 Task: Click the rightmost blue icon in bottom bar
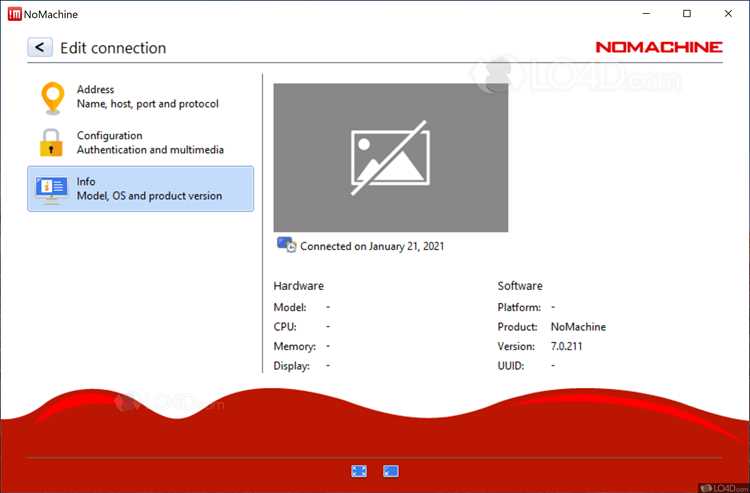(x=391, y=471)
